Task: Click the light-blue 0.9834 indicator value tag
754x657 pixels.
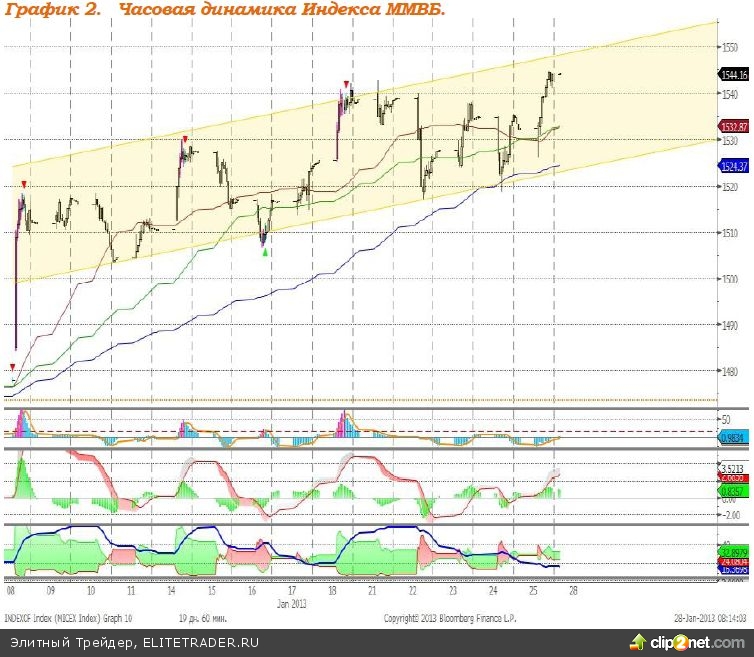Action: (x=734, y=438)
